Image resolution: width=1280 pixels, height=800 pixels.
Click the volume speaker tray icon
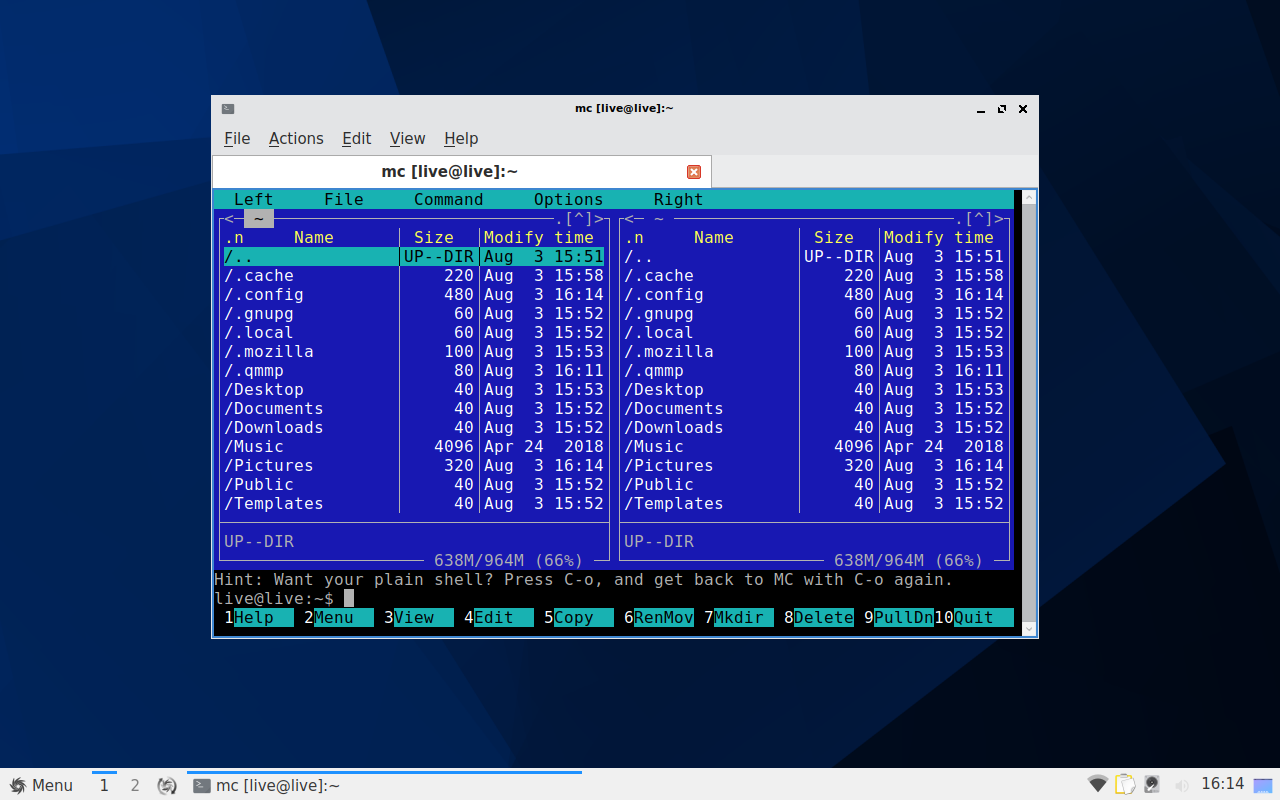[1182, 785]
